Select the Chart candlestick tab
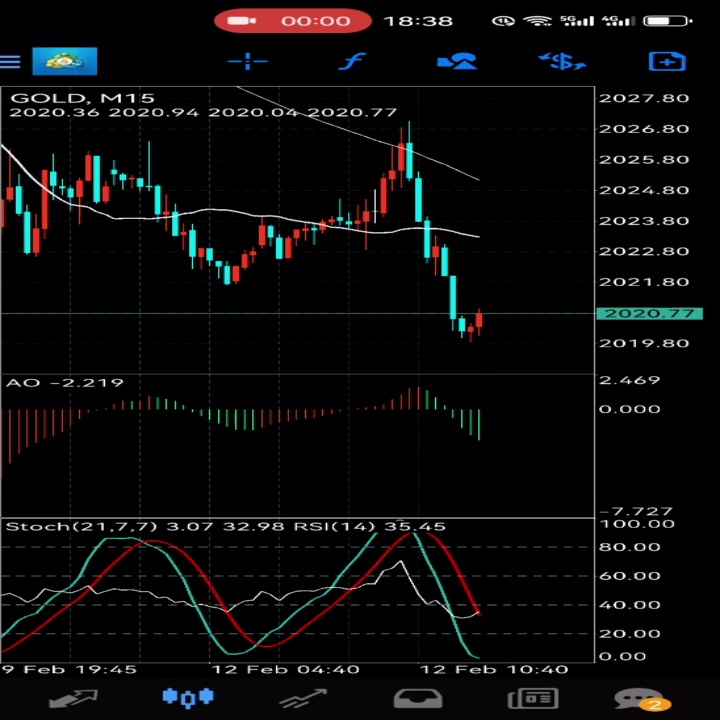 [x=188, y=698]
